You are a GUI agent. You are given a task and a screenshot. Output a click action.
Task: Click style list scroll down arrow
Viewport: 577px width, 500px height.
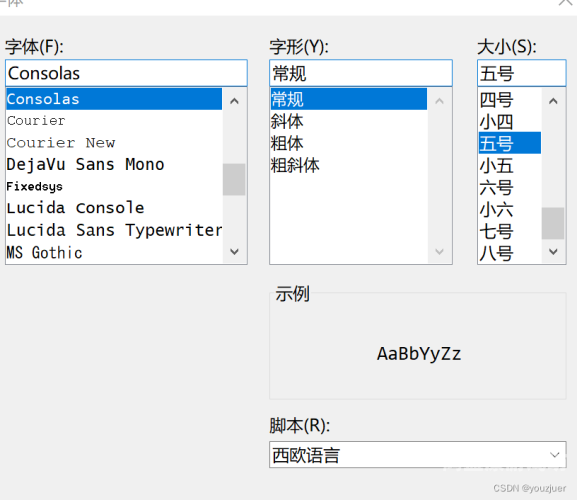point(439,252)
